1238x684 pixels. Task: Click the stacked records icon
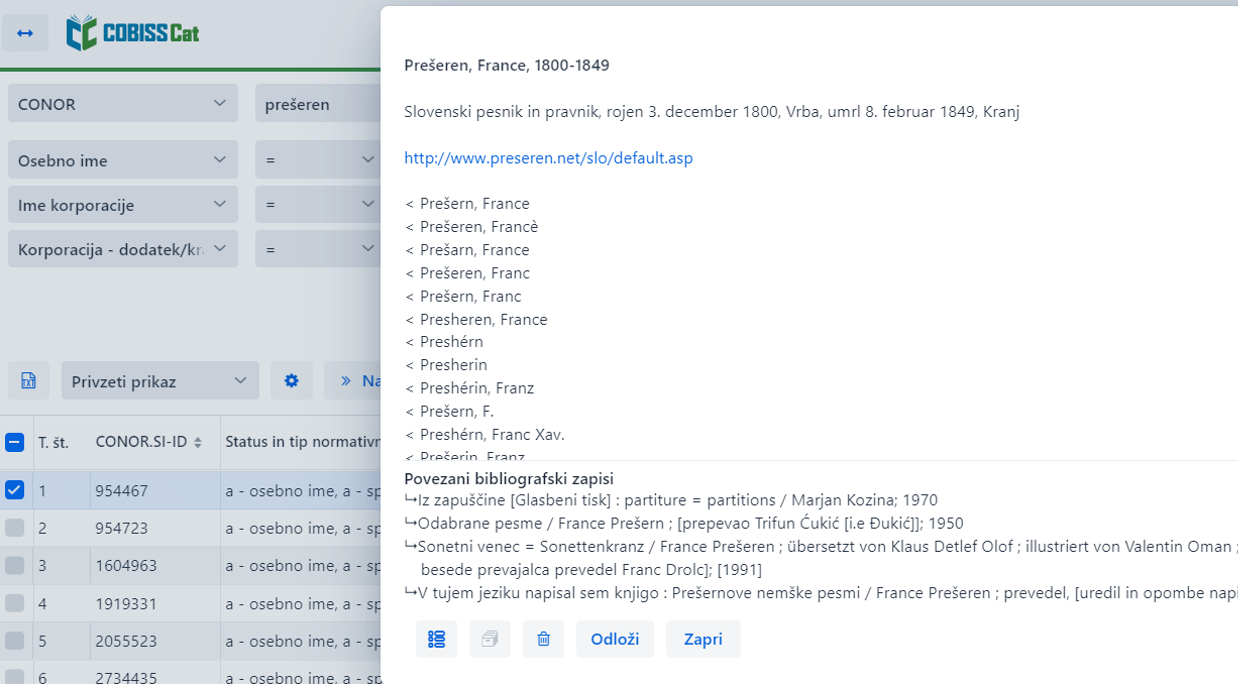coord(490,639)
